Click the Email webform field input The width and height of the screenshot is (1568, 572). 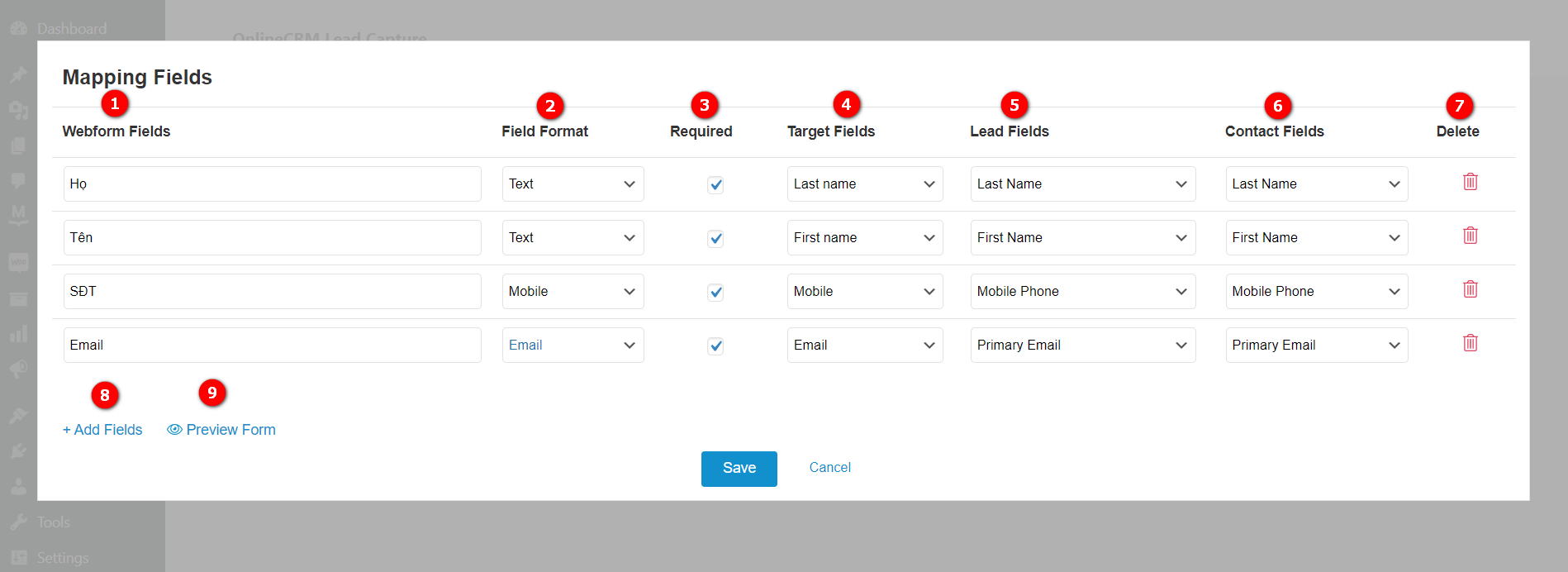click(272, 345)
